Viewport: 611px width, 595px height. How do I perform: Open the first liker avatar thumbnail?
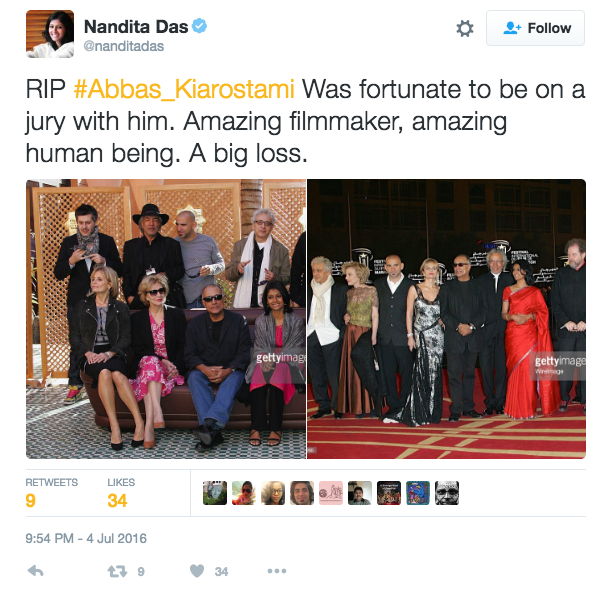tap(215, 493)
